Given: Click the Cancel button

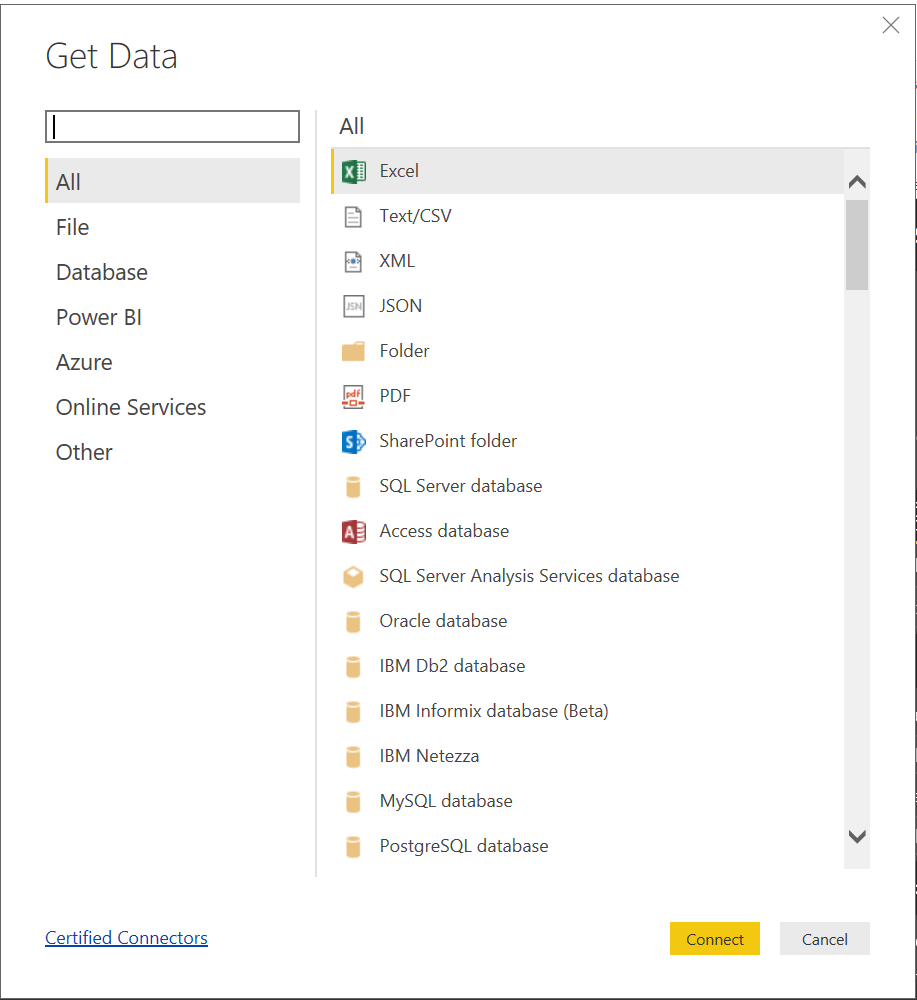Looking at the screenshot, I should click(x=825, y=939).
